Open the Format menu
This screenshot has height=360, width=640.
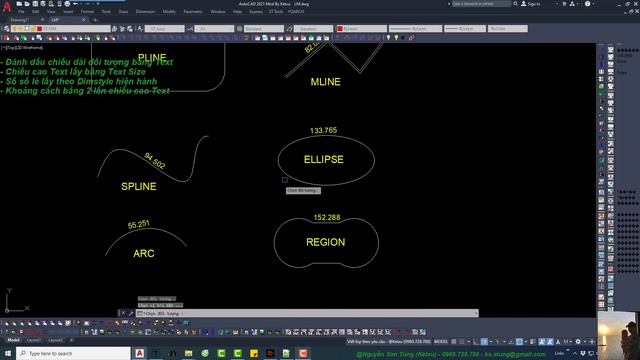87,12
